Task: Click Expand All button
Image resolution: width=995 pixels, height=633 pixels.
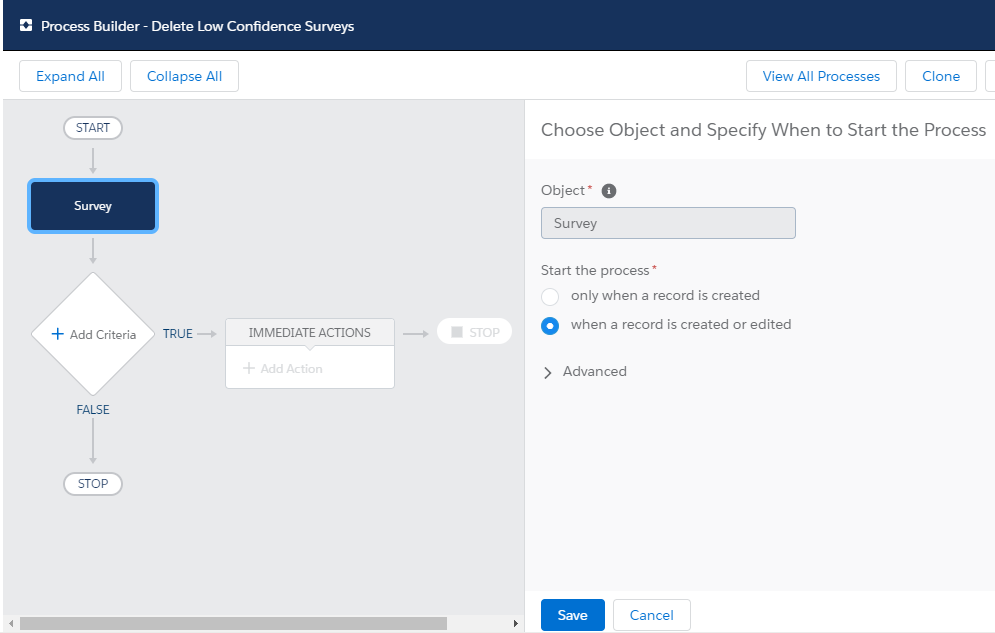Action: pyautogui.click(x=70, y=76)
